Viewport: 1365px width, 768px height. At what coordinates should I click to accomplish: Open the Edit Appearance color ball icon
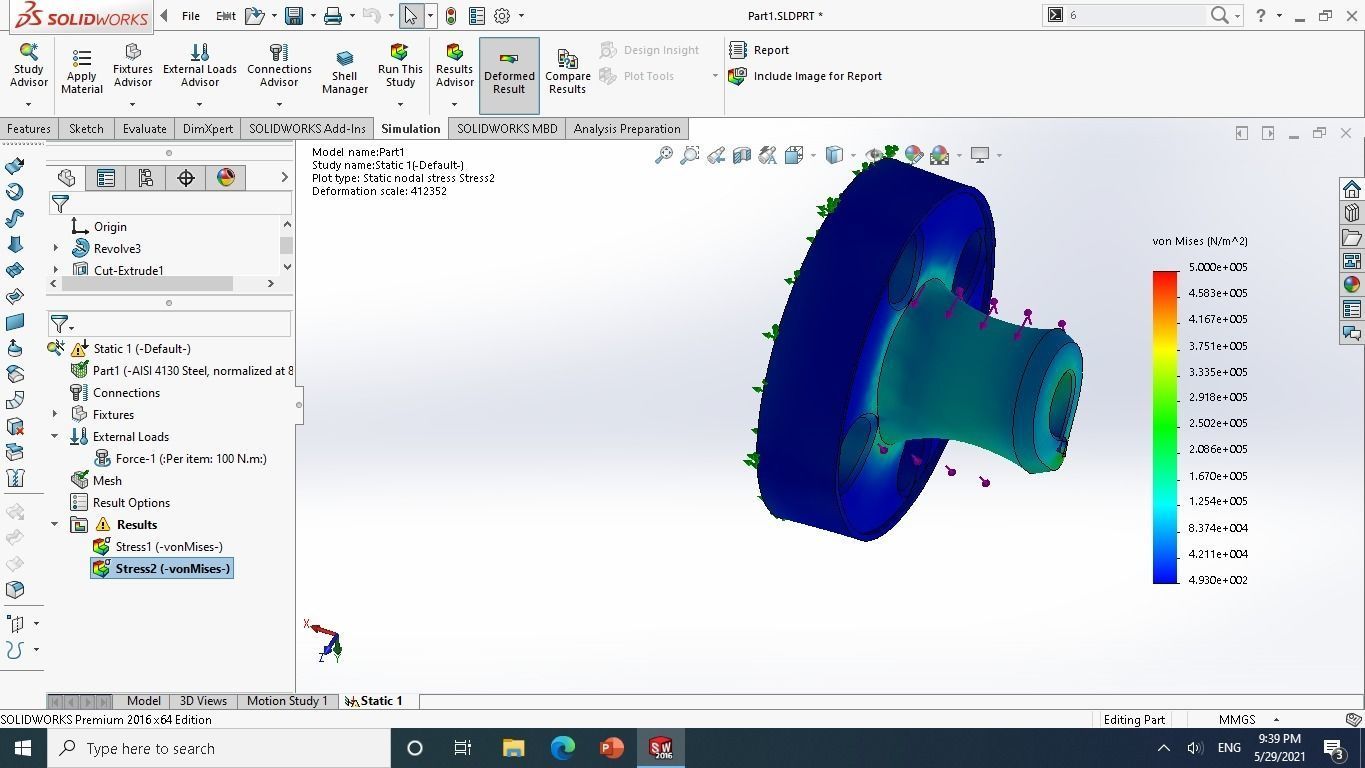pyautogui.click(x=913, y=155)
